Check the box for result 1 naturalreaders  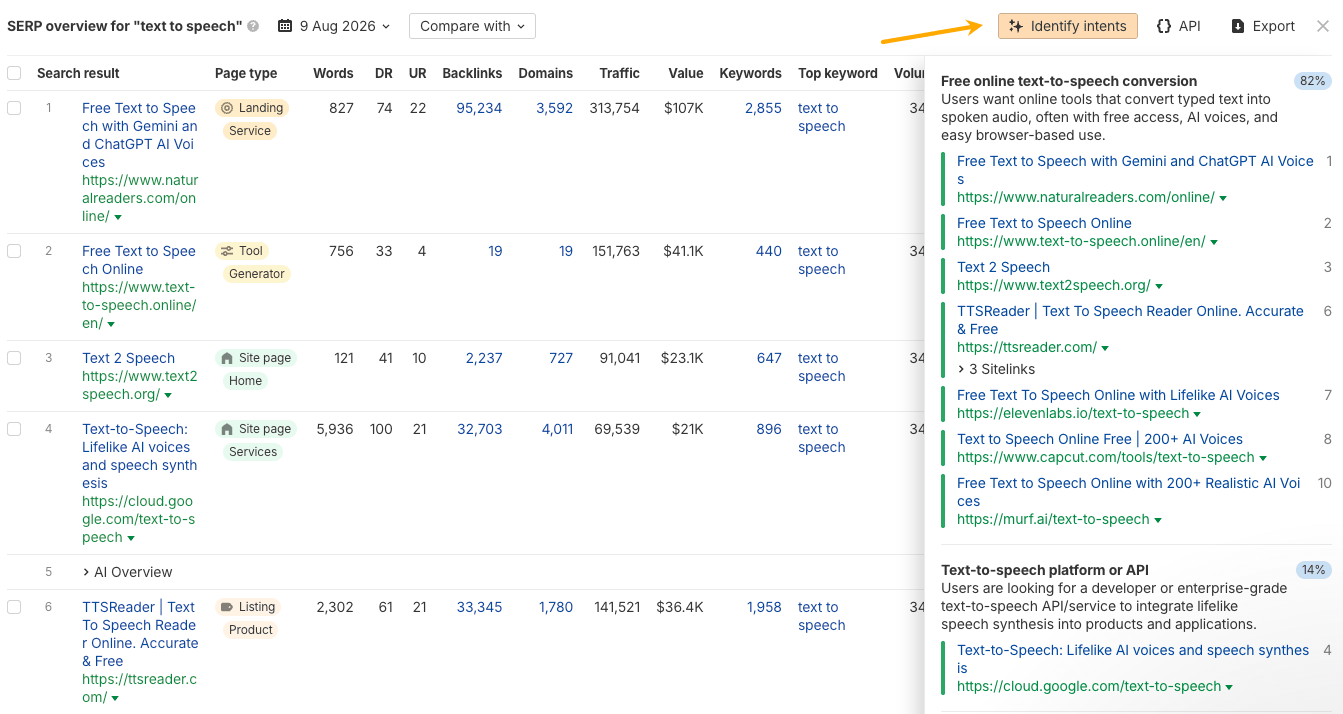point(14,108)
